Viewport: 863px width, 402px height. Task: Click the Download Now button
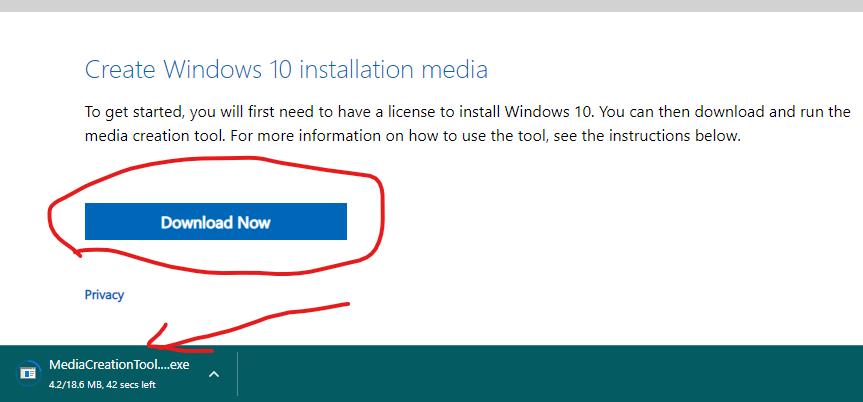pos(216,221)
